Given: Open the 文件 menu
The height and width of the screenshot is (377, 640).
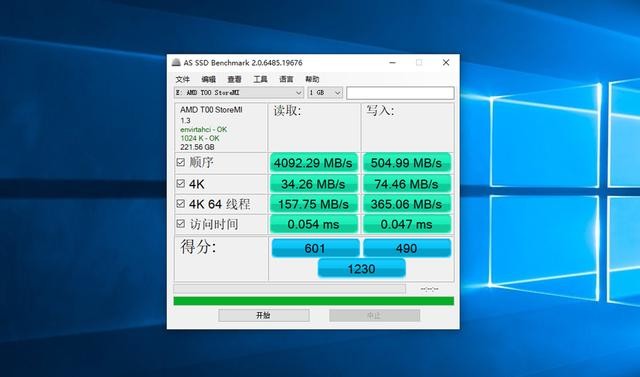Looking at the screenshot, I should coord(182,79).
